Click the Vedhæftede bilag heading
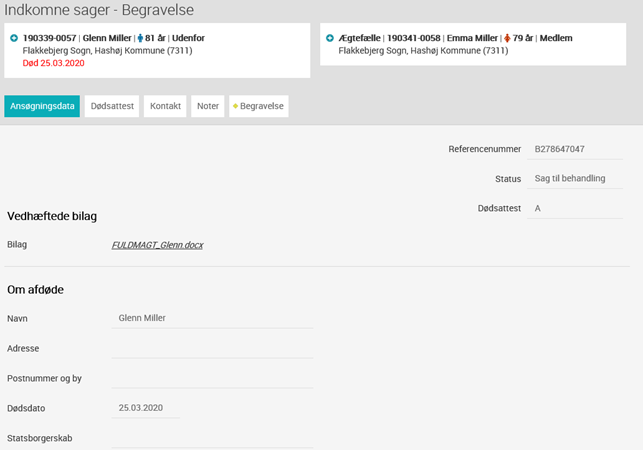Image resolution: width=643 pixels, height=450 pixels. pyautogui.click(x=52, y=216)
